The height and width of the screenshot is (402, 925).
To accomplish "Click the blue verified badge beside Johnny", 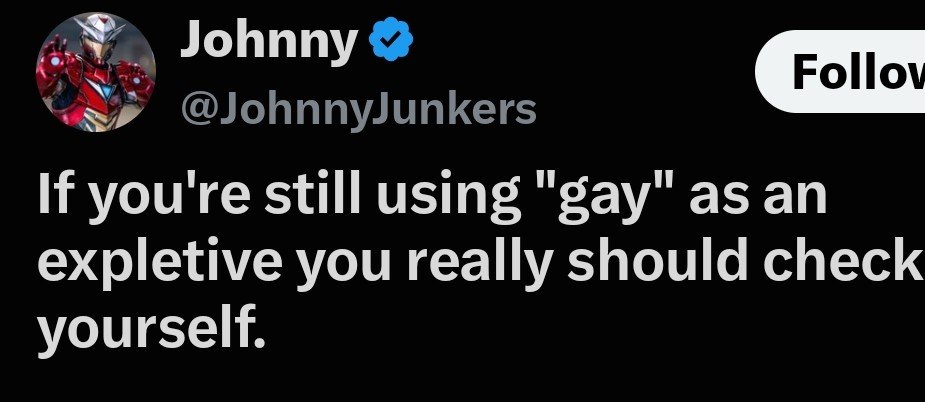I will [391, 39].
